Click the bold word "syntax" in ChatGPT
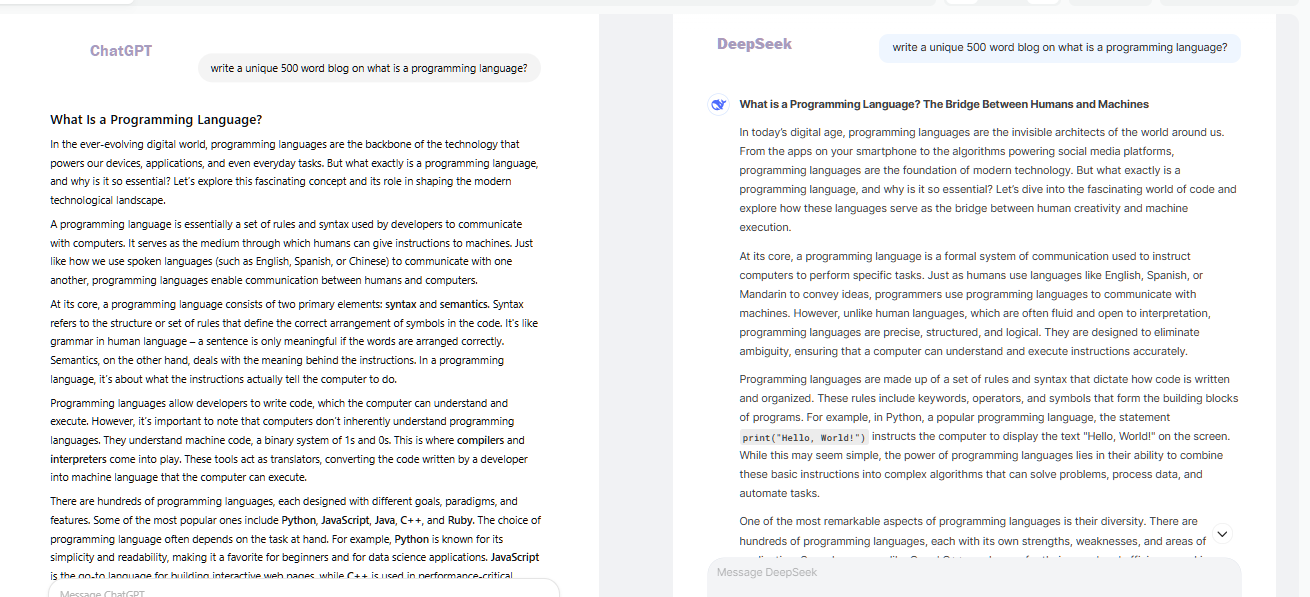 (x=400, y=304)
